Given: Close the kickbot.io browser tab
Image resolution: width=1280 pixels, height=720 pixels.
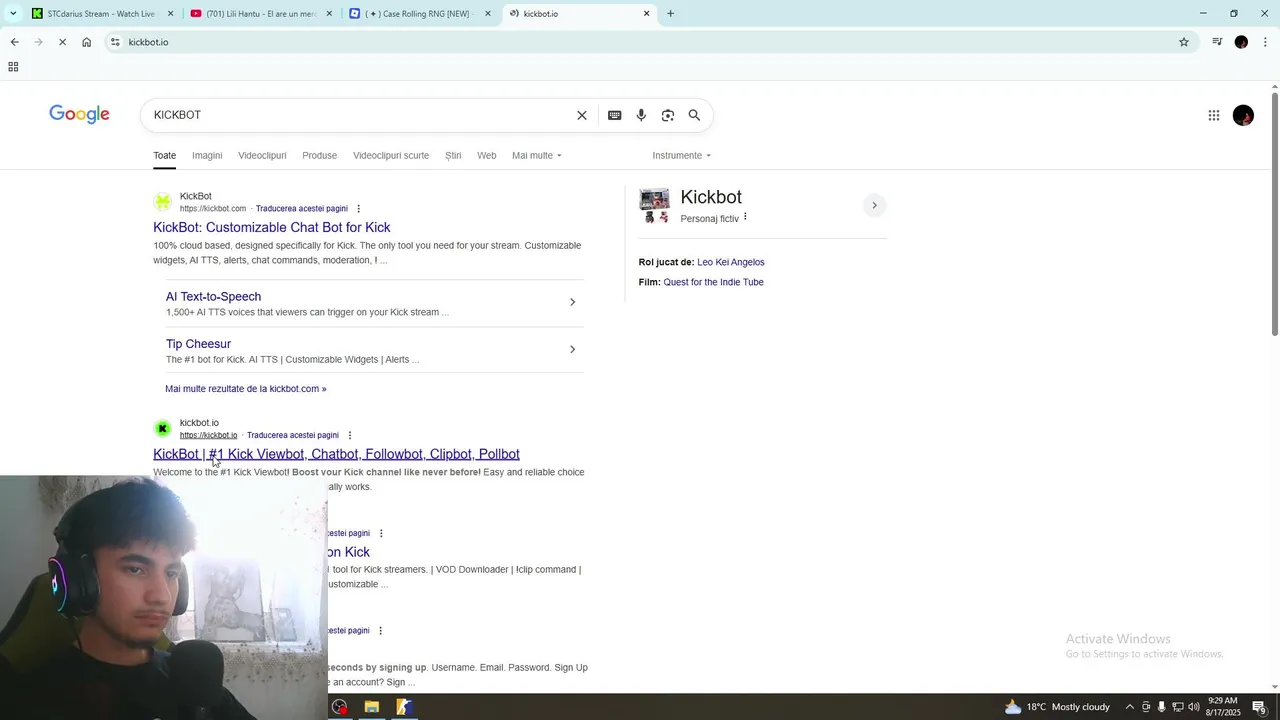Looking at the screenshot, I should point(646,14).
